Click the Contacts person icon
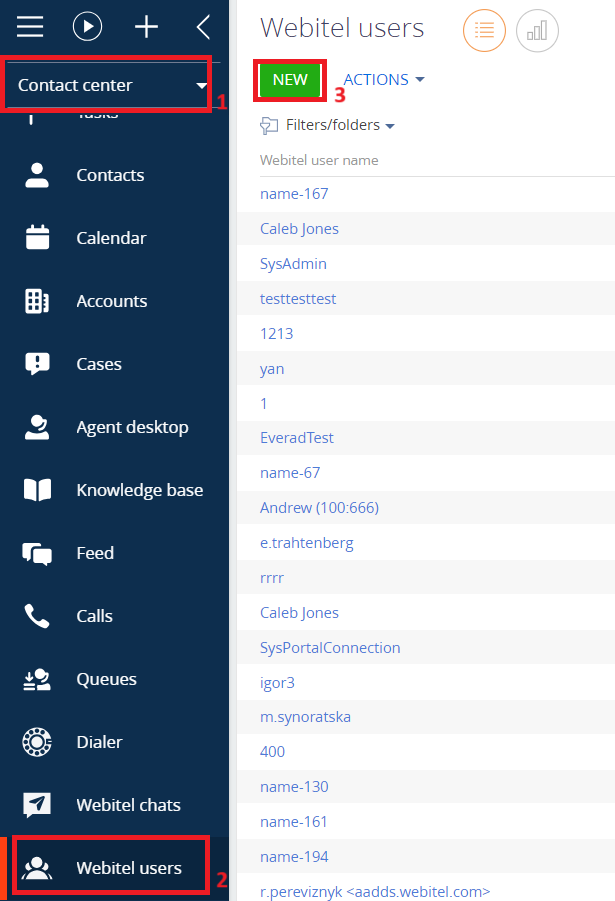615x901 pixels. pyautogui.click(x=37, y=175)
